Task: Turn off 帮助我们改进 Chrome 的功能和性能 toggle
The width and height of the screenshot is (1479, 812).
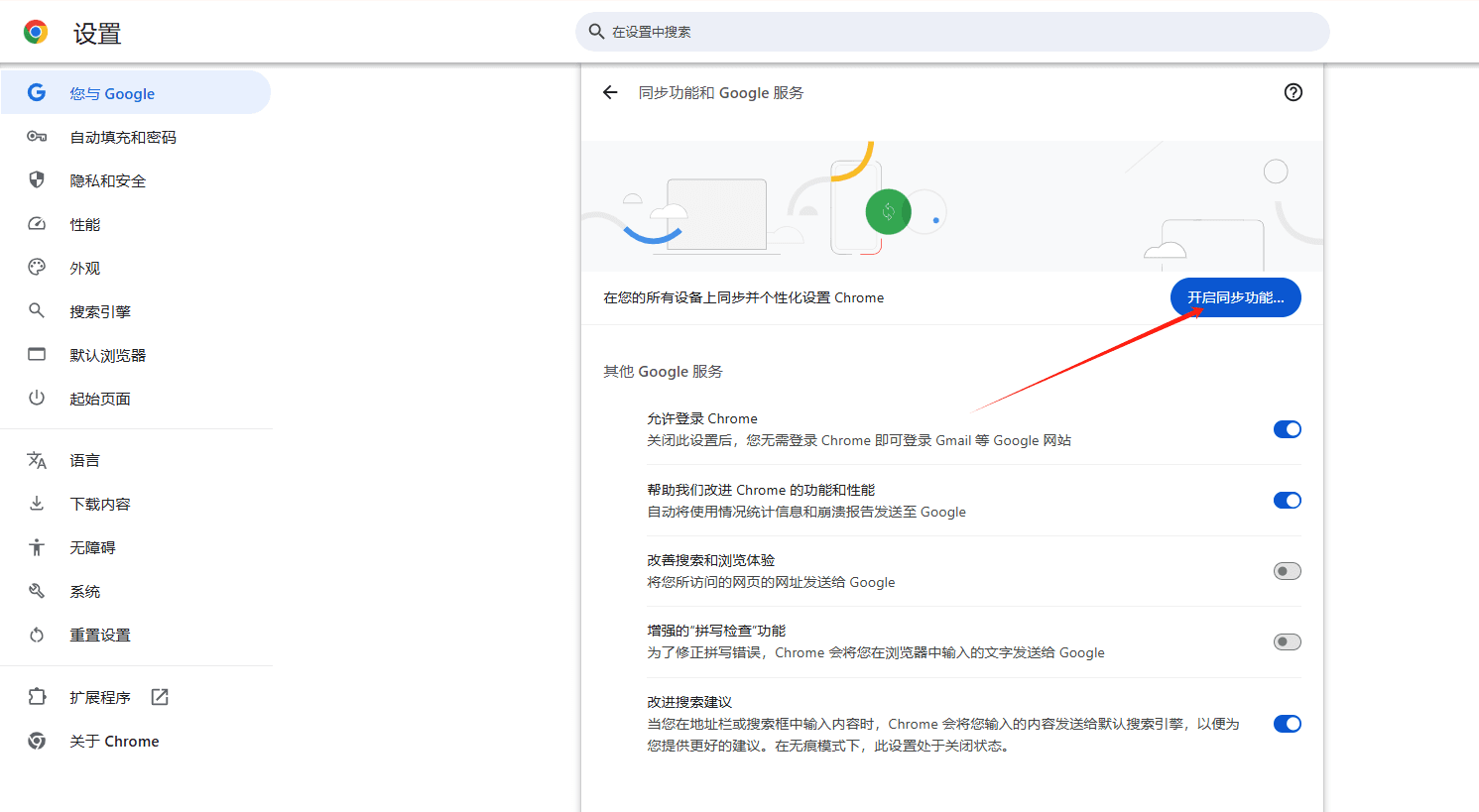Action: pos(1288,500)
